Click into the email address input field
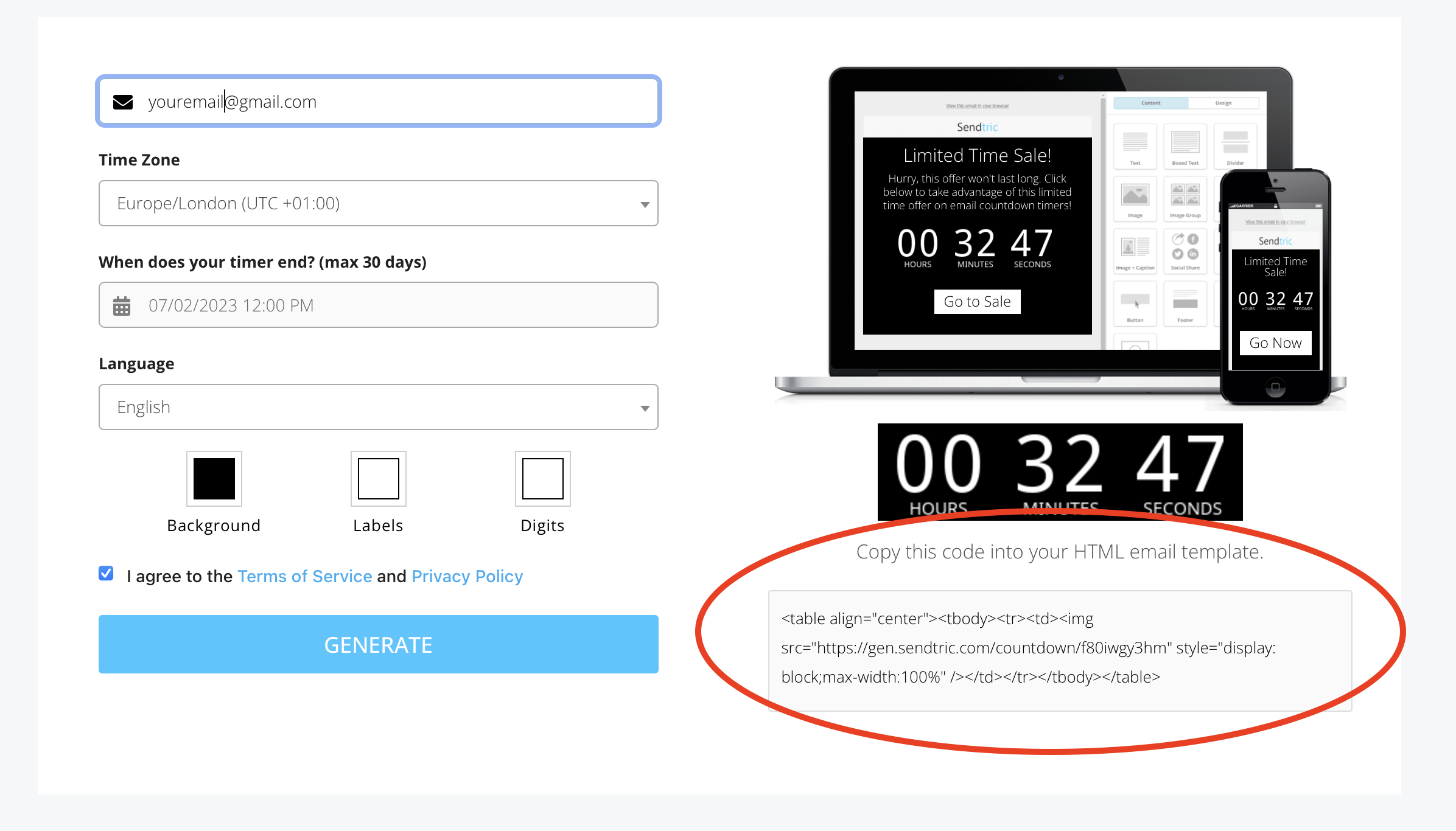 point(379,101)
